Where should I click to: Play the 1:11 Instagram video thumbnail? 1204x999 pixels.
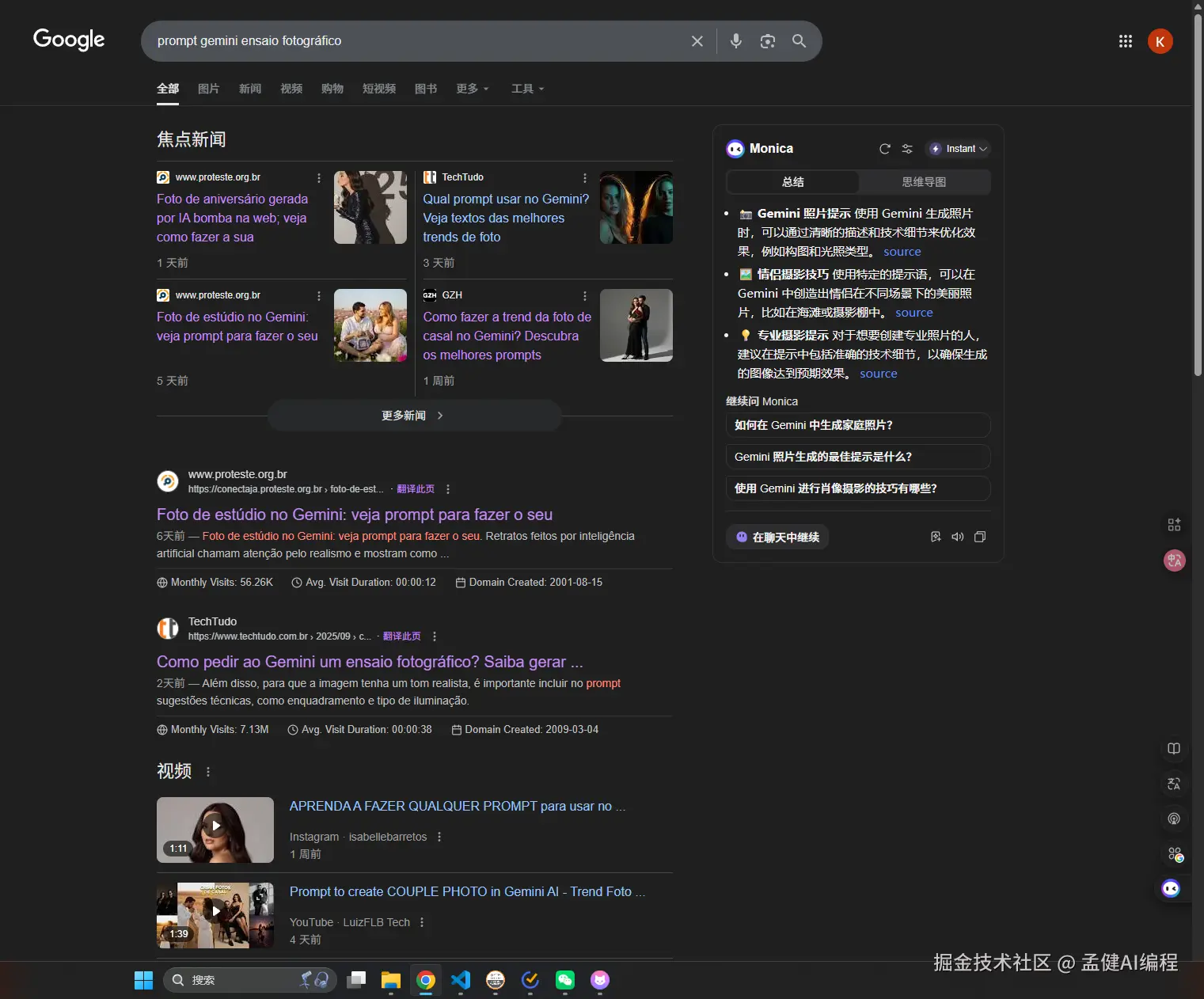click(215, 830)
